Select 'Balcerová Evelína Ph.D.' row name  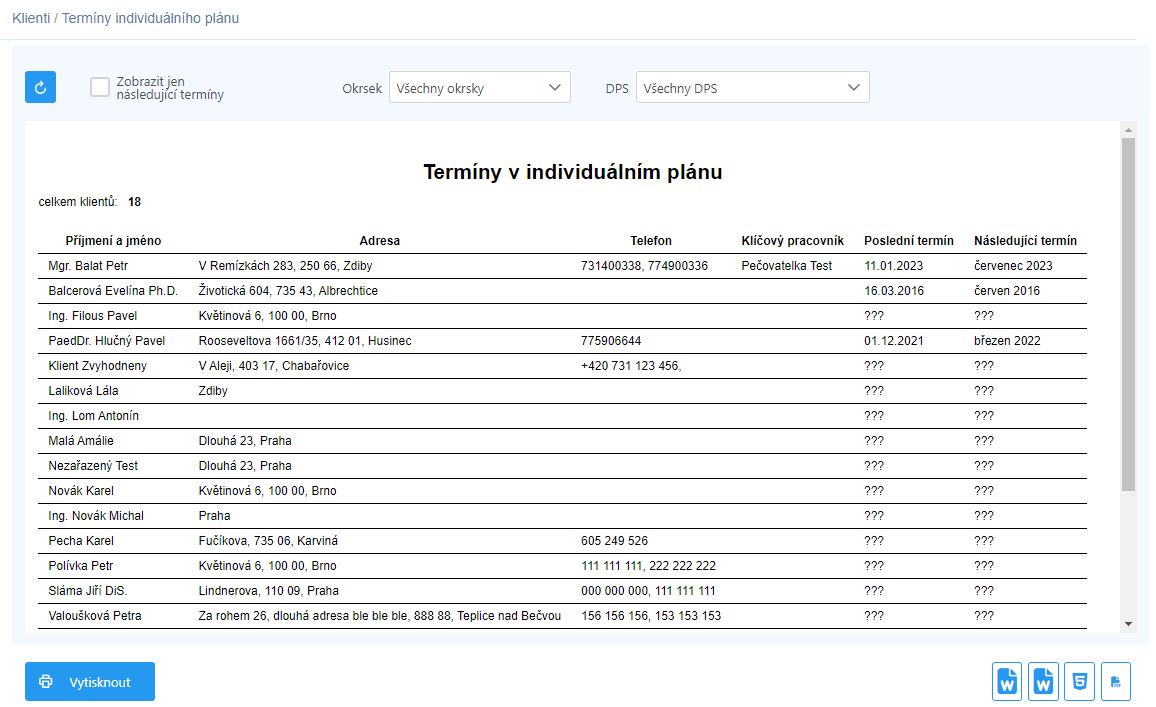pyautogui.click(x=113, y=290)
